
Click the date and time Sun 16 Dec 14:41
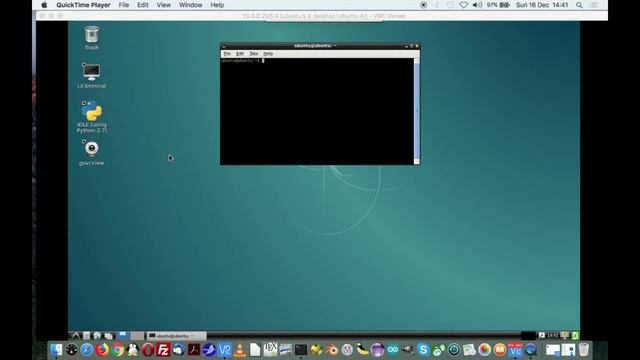542,5
